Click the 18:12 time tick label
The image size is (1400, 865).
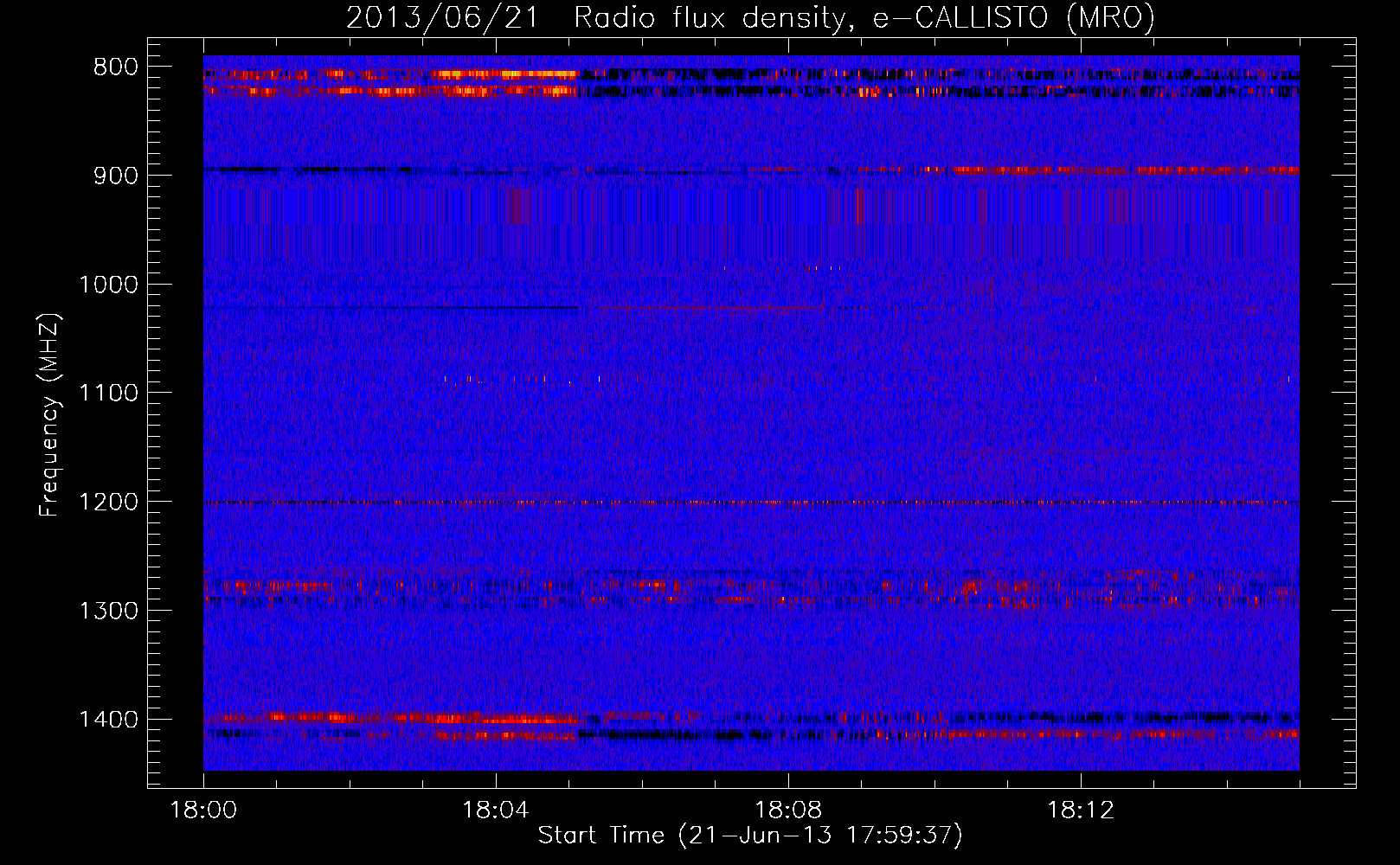point(1081,811)
